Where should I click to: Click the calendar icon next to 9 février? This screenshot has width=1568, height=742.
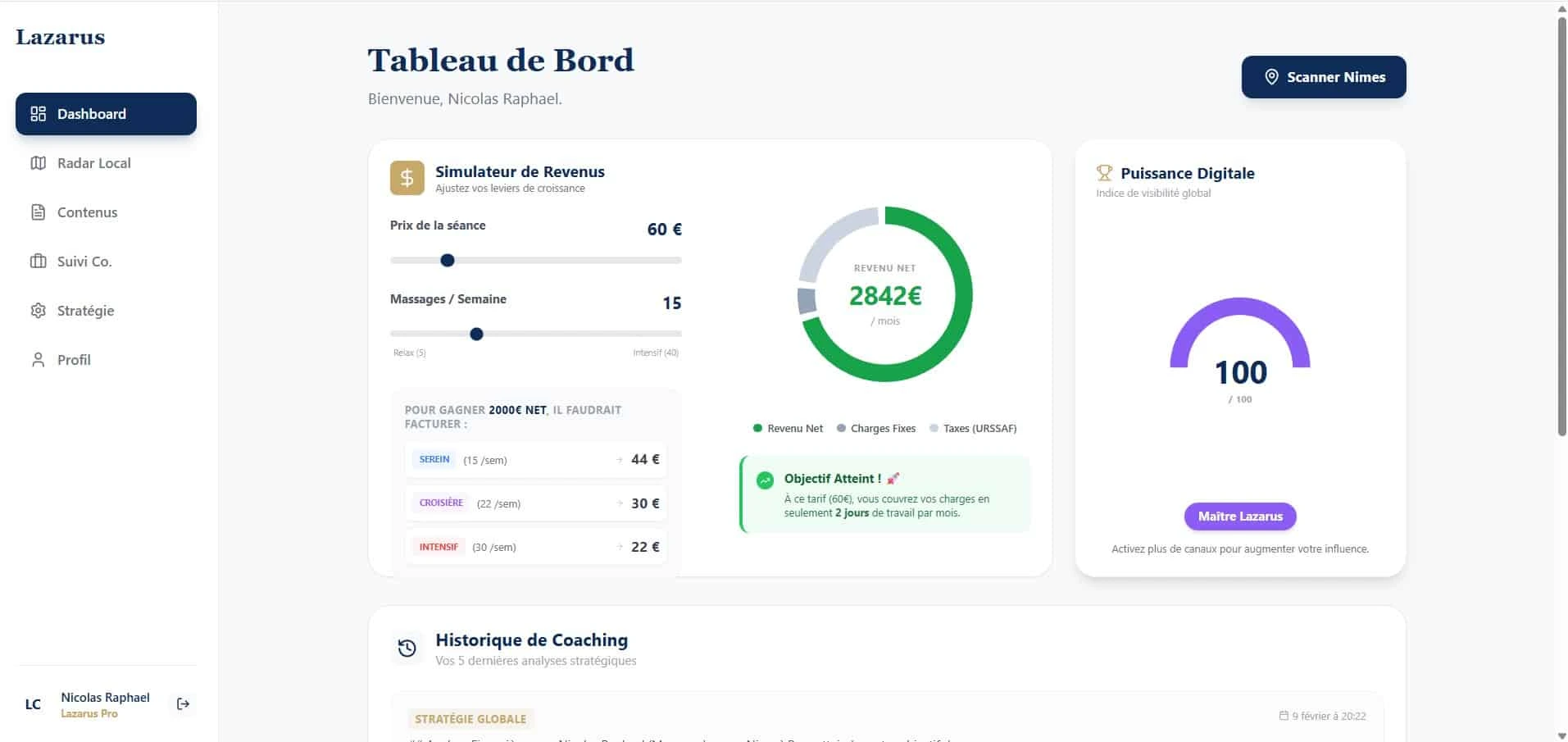click(1284, 716)
